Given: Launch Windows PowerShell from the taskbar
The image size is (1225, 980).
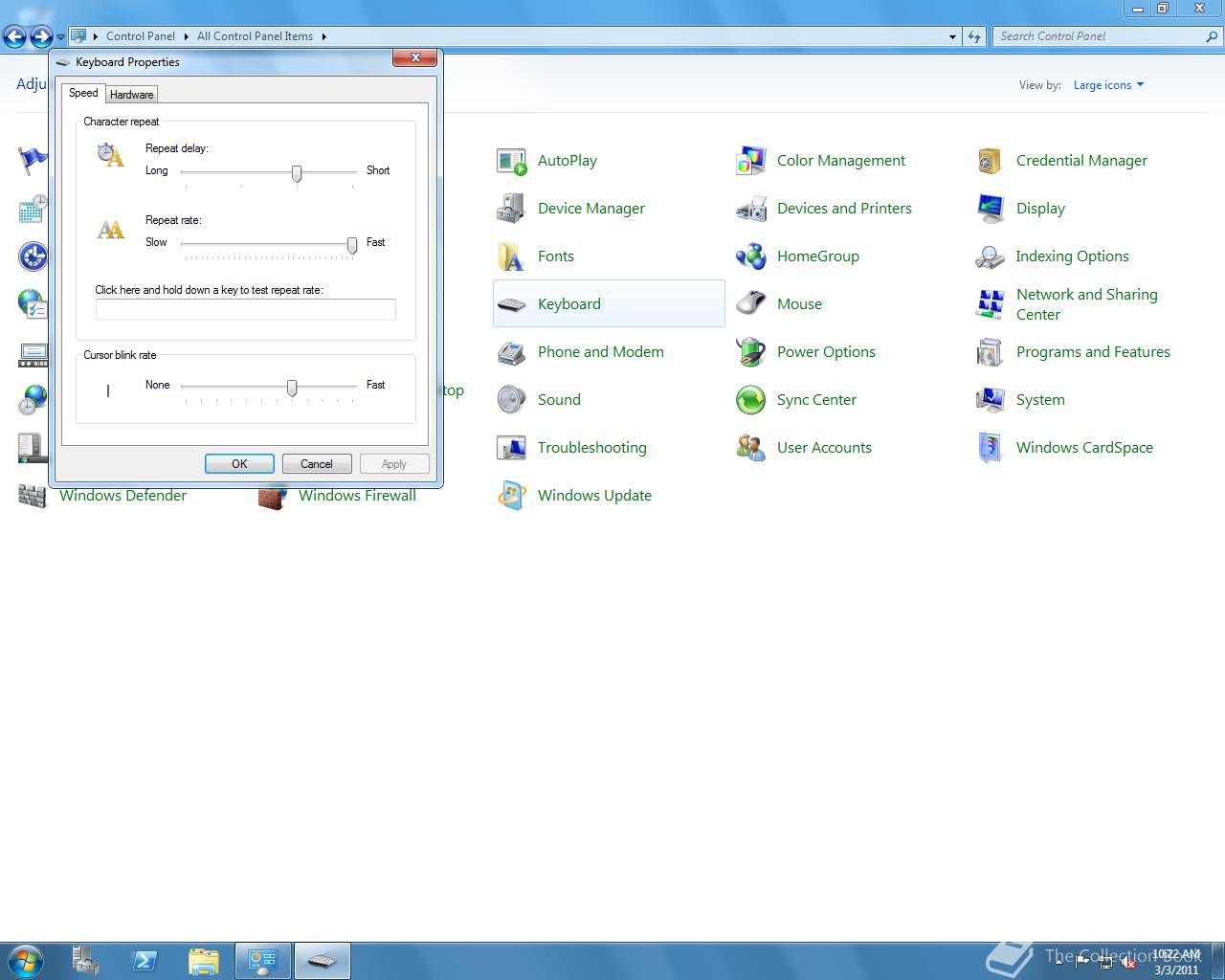Looking at the screenshot, I should pyautogui.click(x=145, y=961).
